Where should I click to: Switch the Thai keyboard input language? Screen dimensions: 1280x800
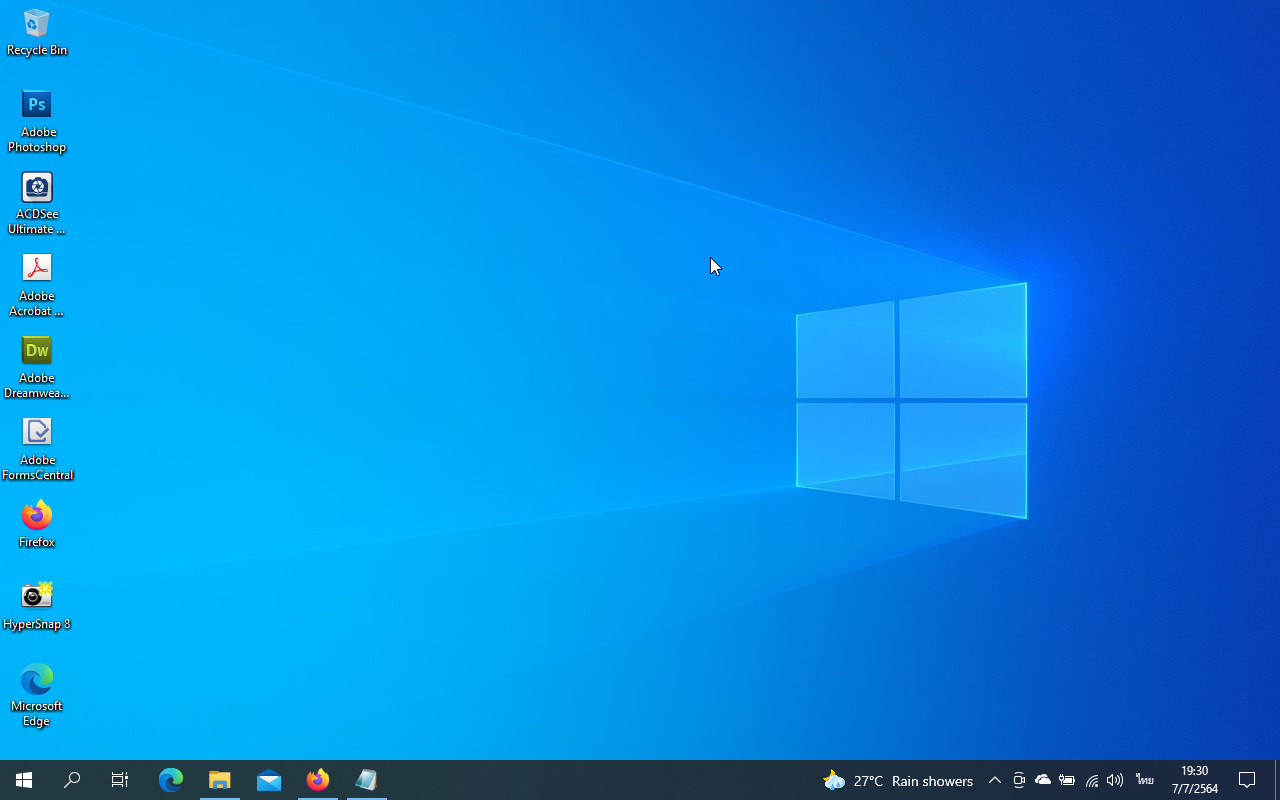[x=1144, y=780]
